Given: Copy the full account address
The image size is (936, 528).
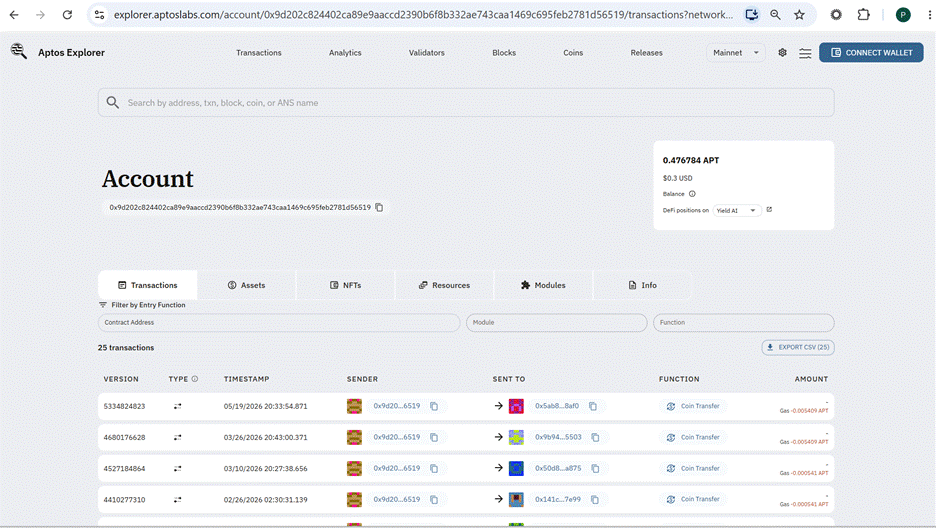Looking at the screenshot, I should click(379, 207).
